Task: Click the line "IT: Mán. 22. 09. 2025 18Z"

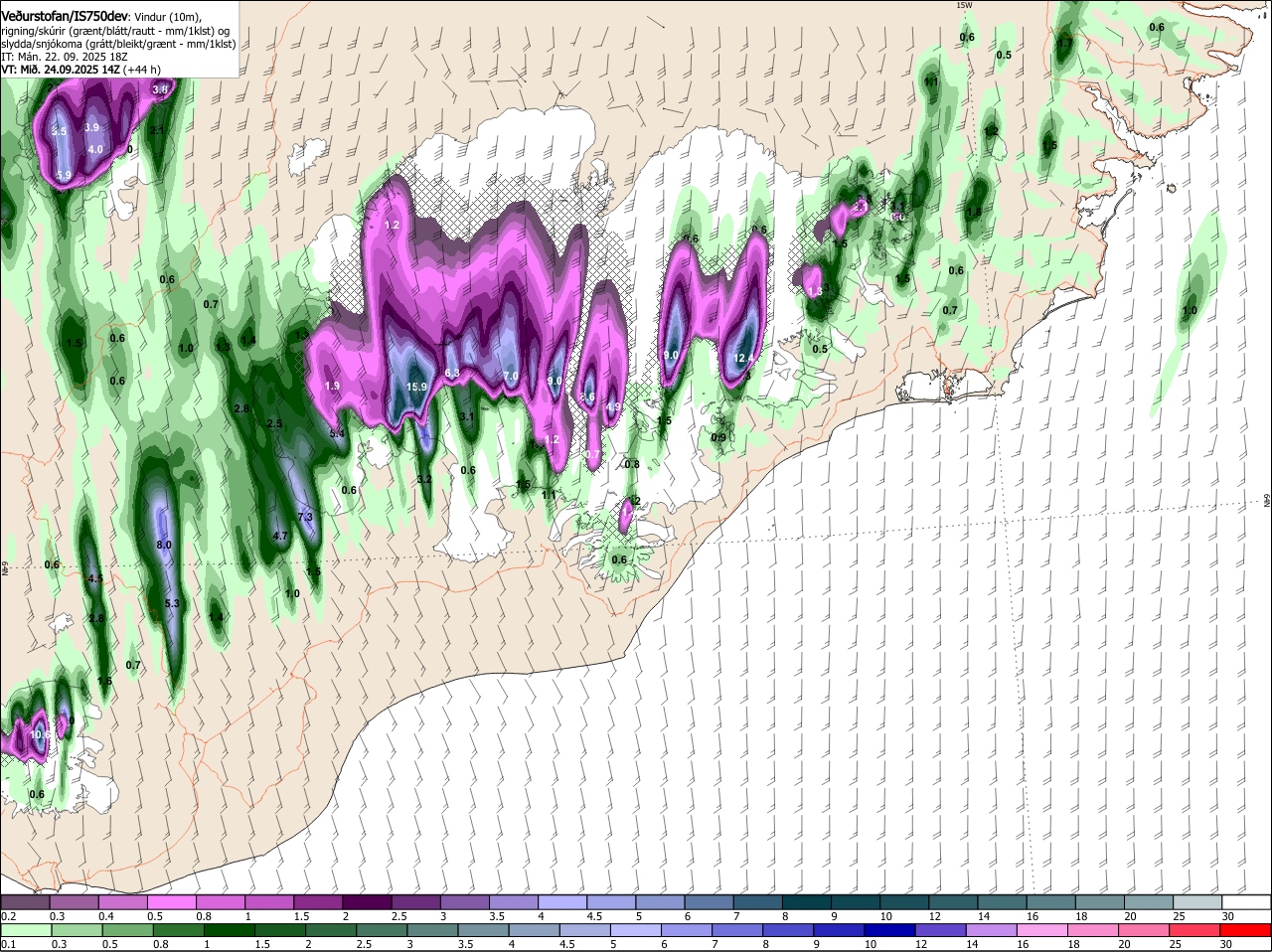Action: 65,57
